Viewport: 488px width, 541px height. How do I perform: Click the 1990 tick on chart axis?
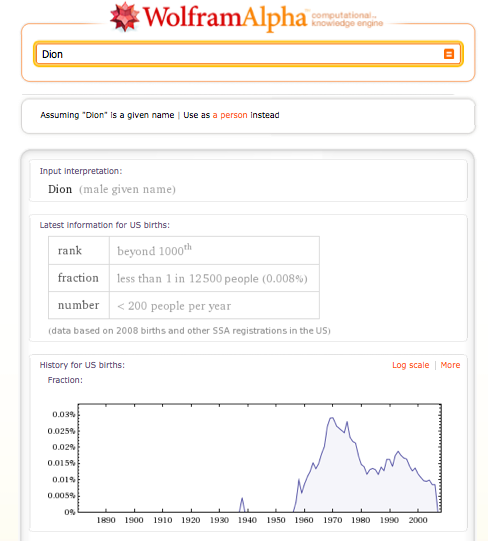coord(389,520)
